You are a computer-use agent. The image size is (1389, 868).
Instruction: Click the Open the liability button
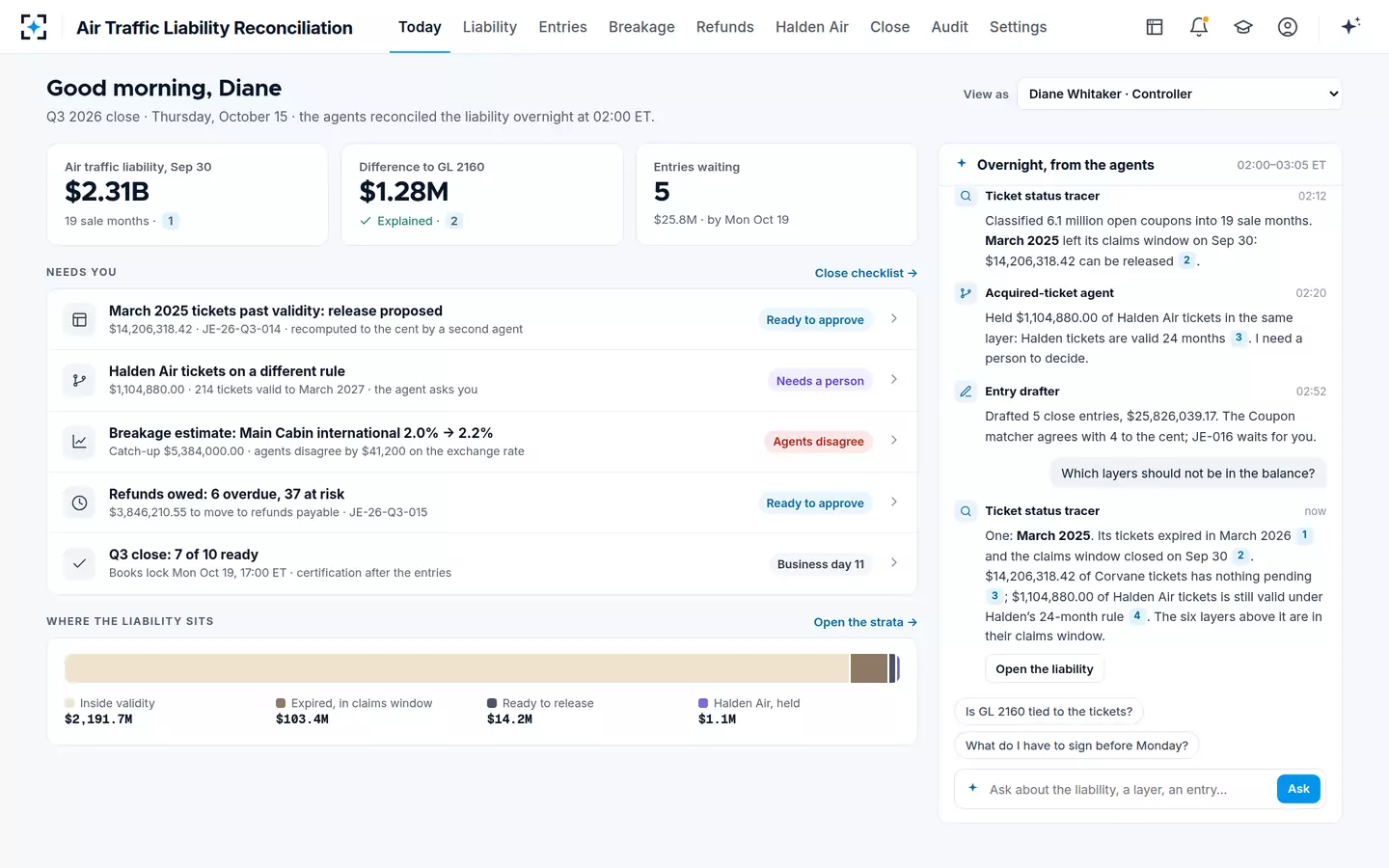1045,669
